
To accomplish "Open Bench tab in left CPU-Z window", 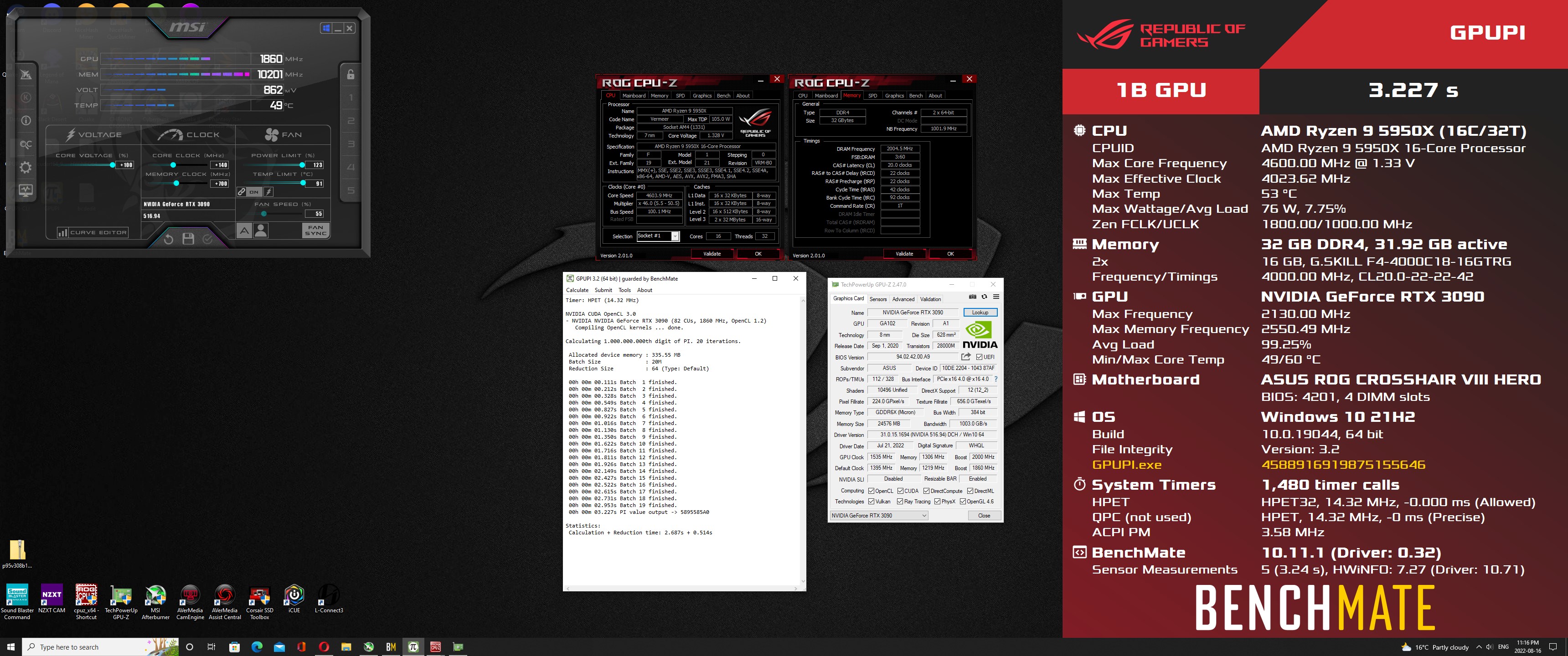I will pos(723,96).
